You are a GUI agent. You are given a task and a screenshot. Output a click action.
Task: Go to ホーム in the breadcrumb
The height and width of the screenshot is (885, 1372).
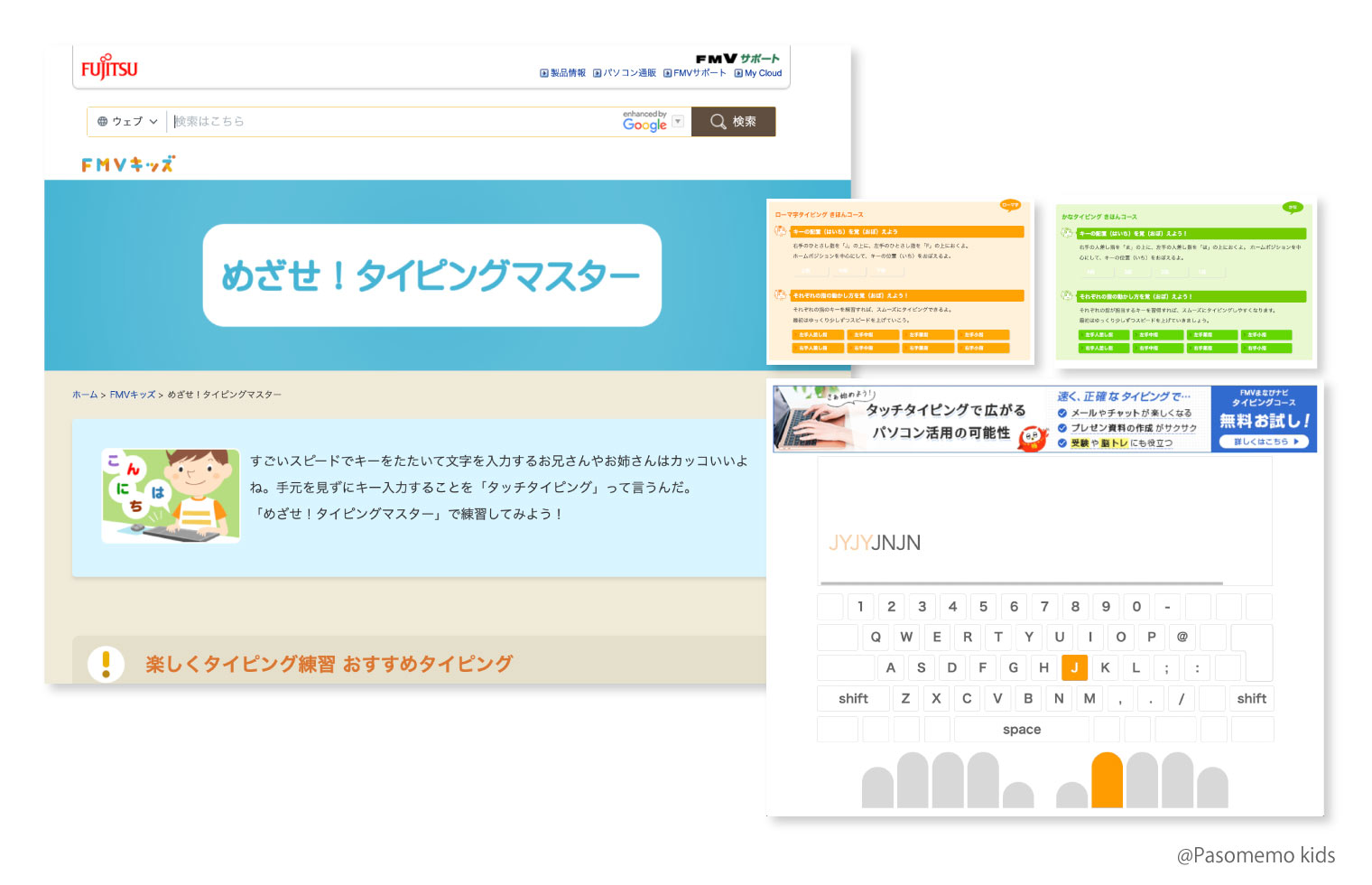(85, 395)
